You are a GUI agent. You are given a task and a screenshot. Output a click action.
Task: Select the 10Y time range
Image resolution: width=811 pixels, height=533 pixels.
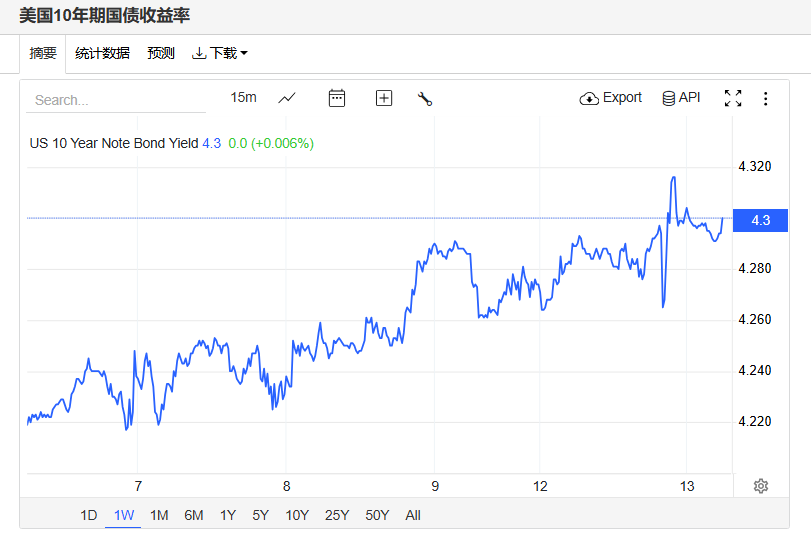click(x=297, y=515)
